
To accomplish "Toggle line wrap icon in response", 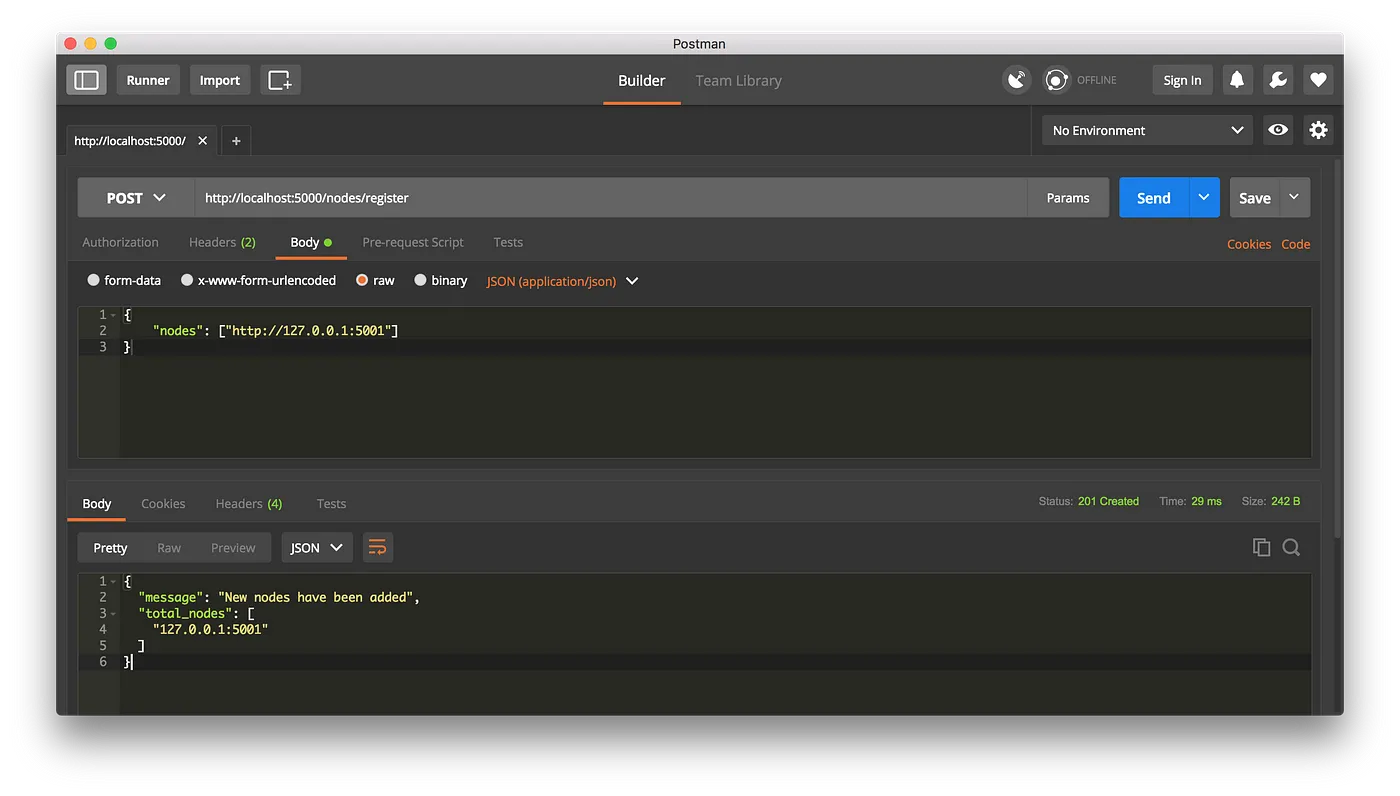I will click(377, 547).
